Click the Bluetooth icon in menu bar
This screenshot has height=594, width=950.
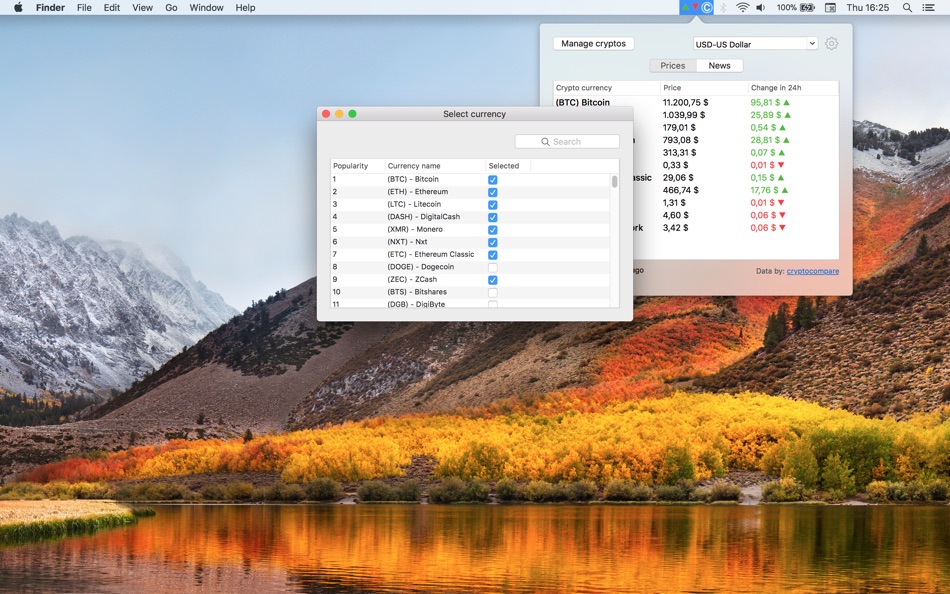click(723, 7)
